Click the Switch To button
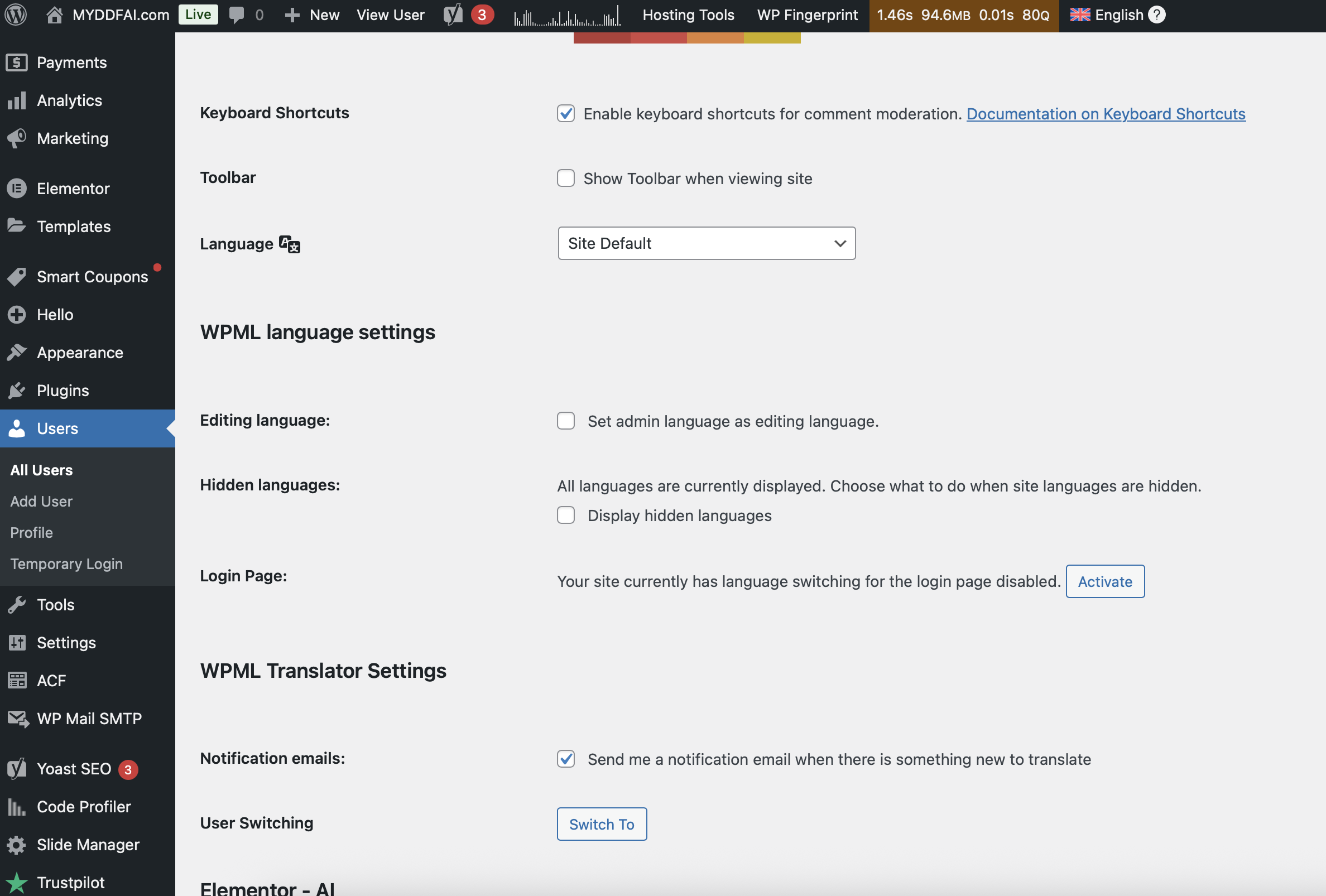 click(x=602, y=824)
